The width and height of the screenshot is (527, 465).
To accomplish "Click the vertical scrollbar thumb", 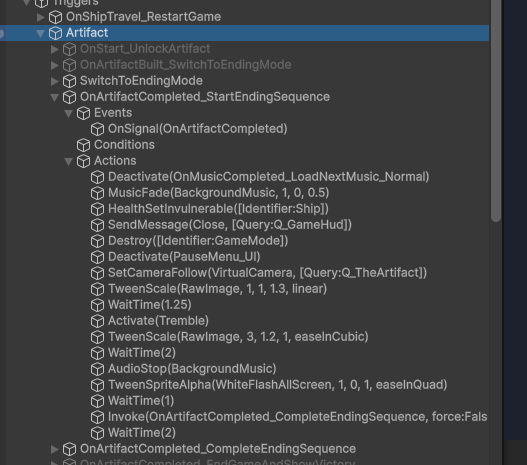I will click(x=496, y=110).
